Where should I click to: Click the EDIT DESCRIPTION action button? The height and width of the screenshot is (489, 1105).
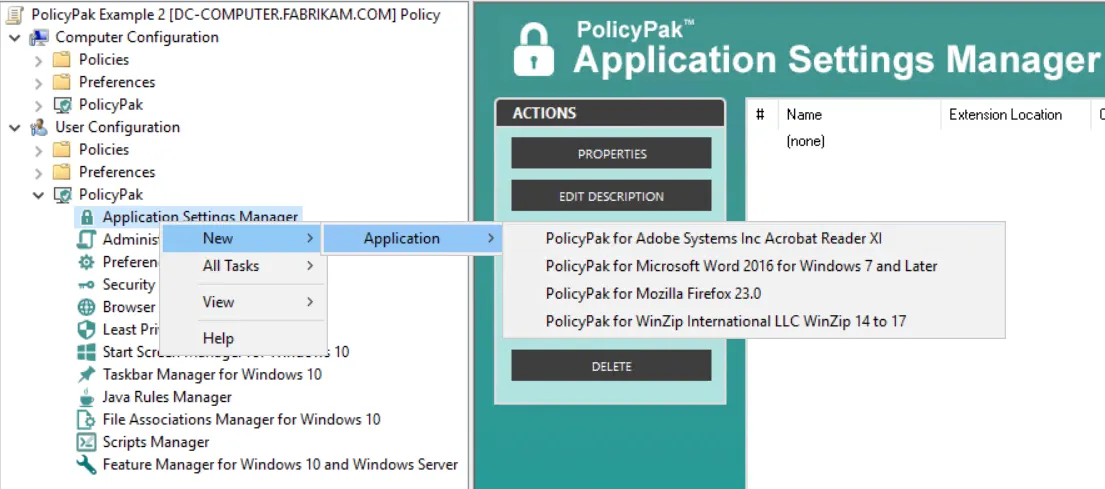tap(611, 196)
